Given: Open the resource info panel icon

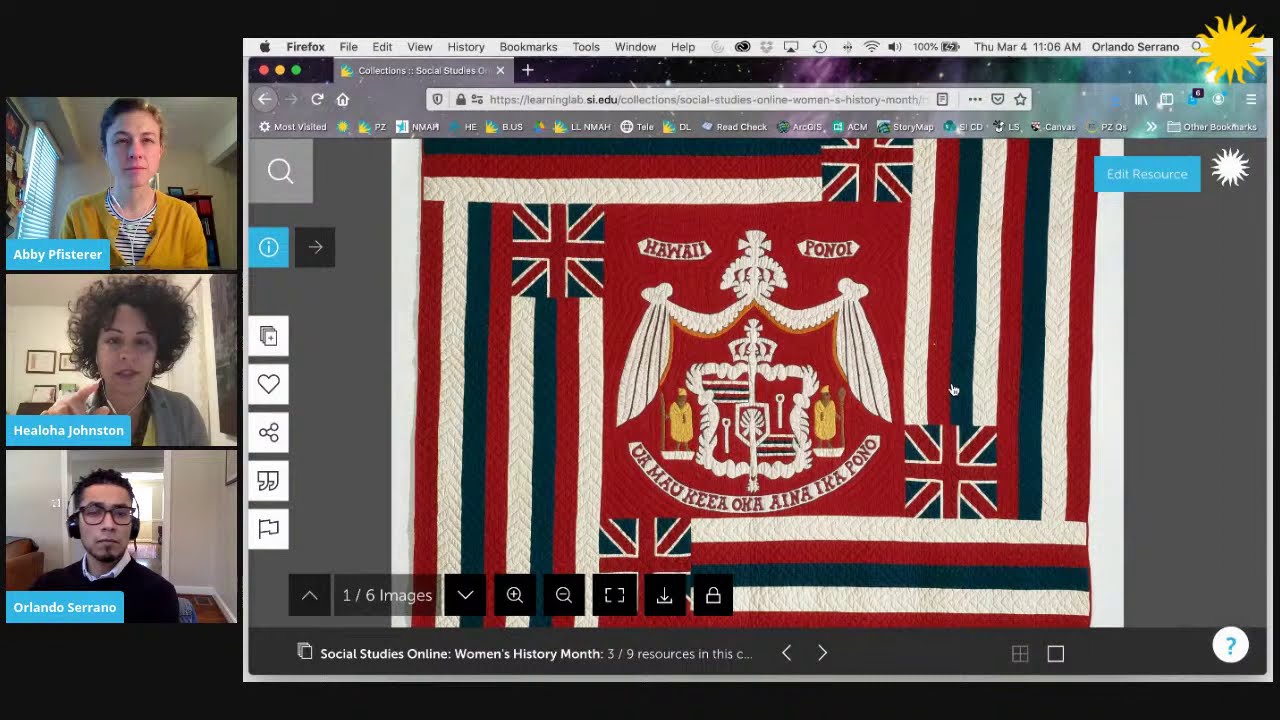Looking at the screenshot, I should tap(269, 247).
